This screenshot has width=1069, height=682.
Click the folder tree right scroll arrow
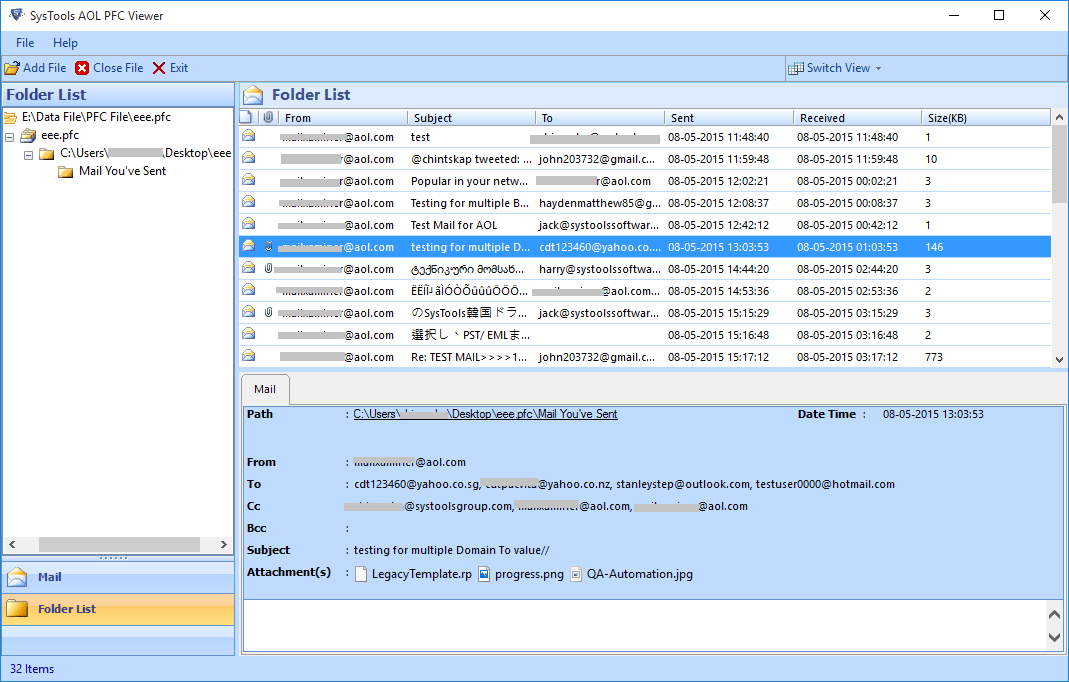(224, 544)
